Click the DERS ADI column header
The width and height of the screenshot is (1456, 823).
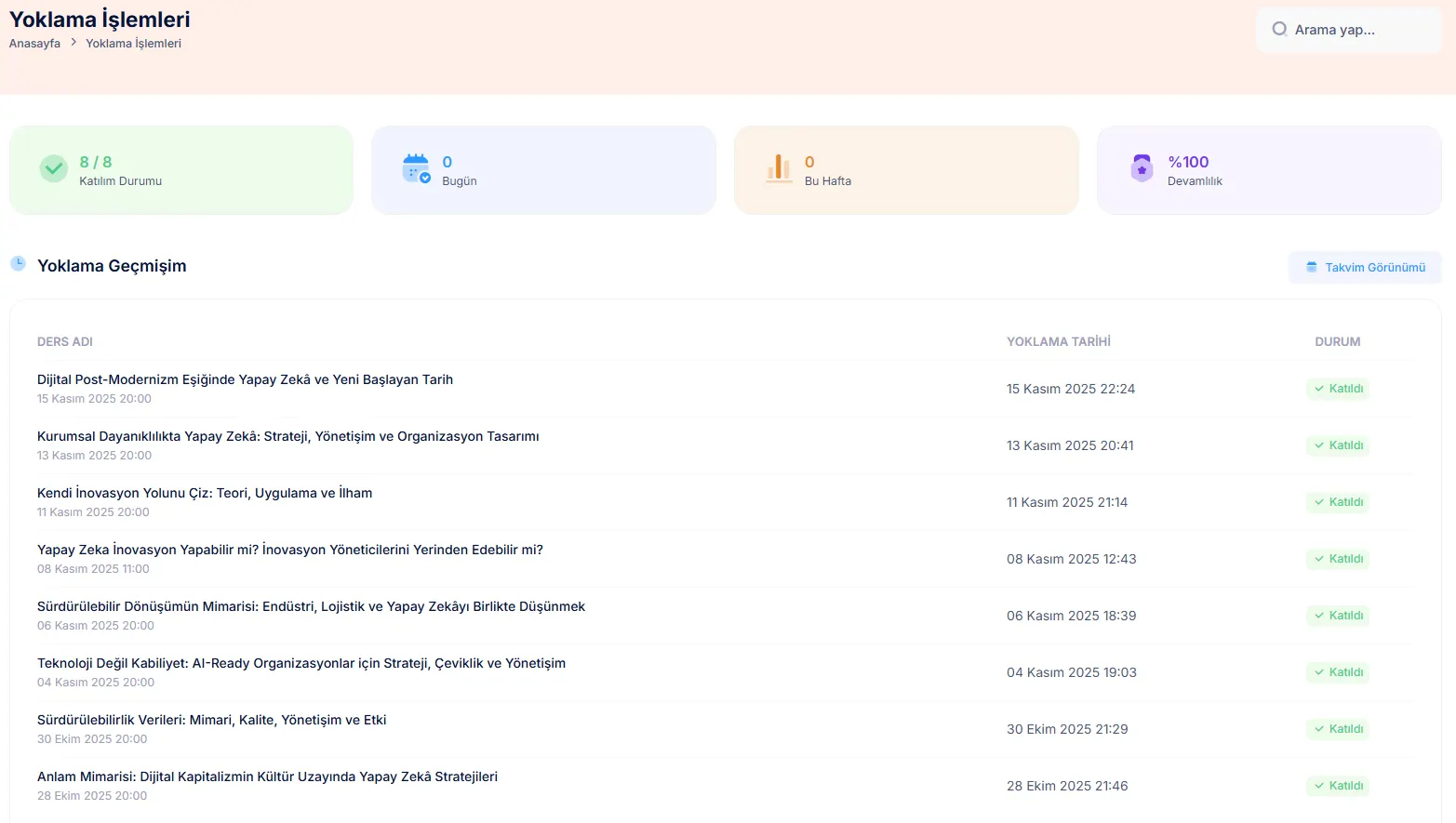[65, 342]
